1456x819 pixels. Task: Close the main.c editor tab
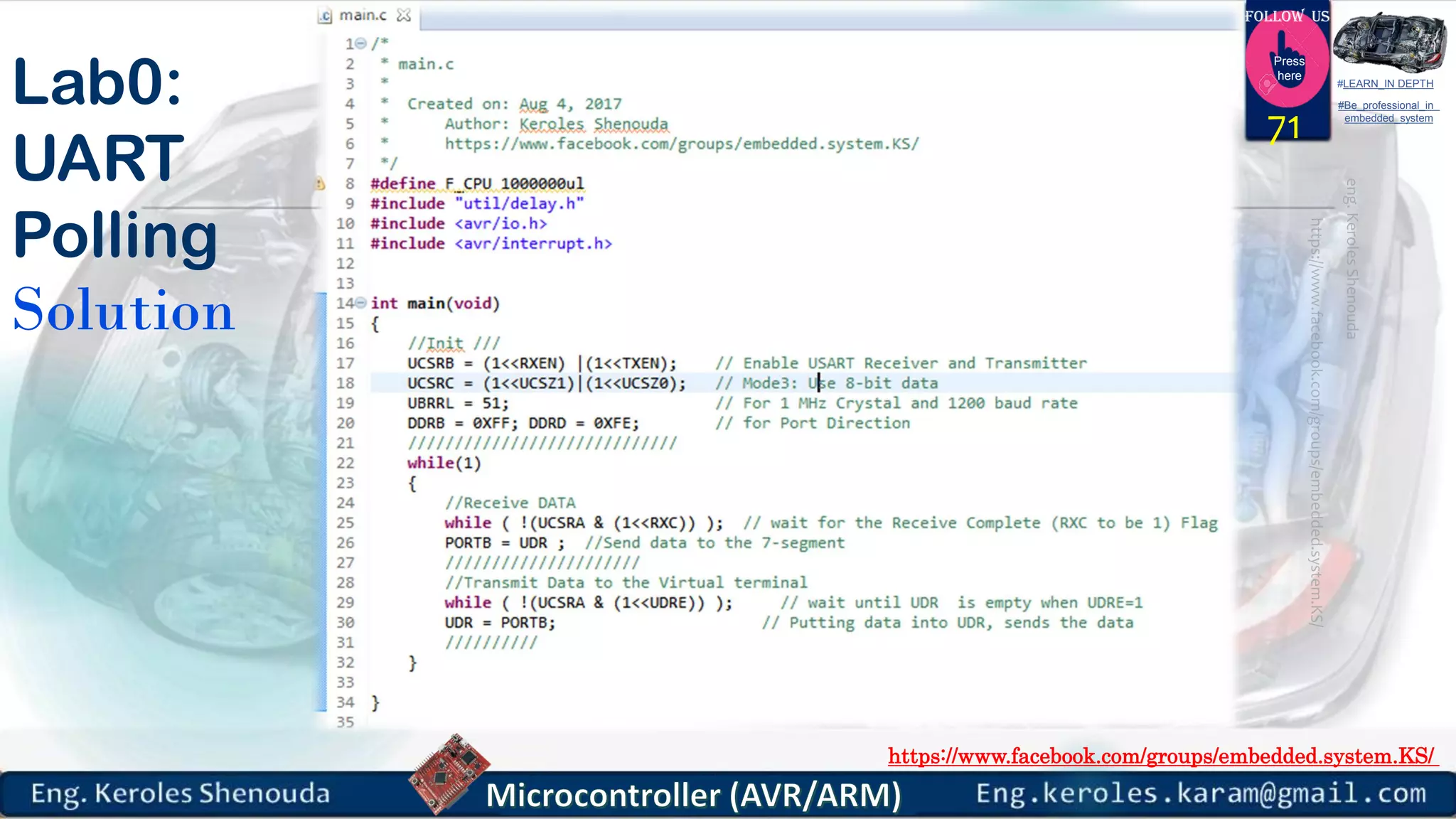tap(404, 15)
